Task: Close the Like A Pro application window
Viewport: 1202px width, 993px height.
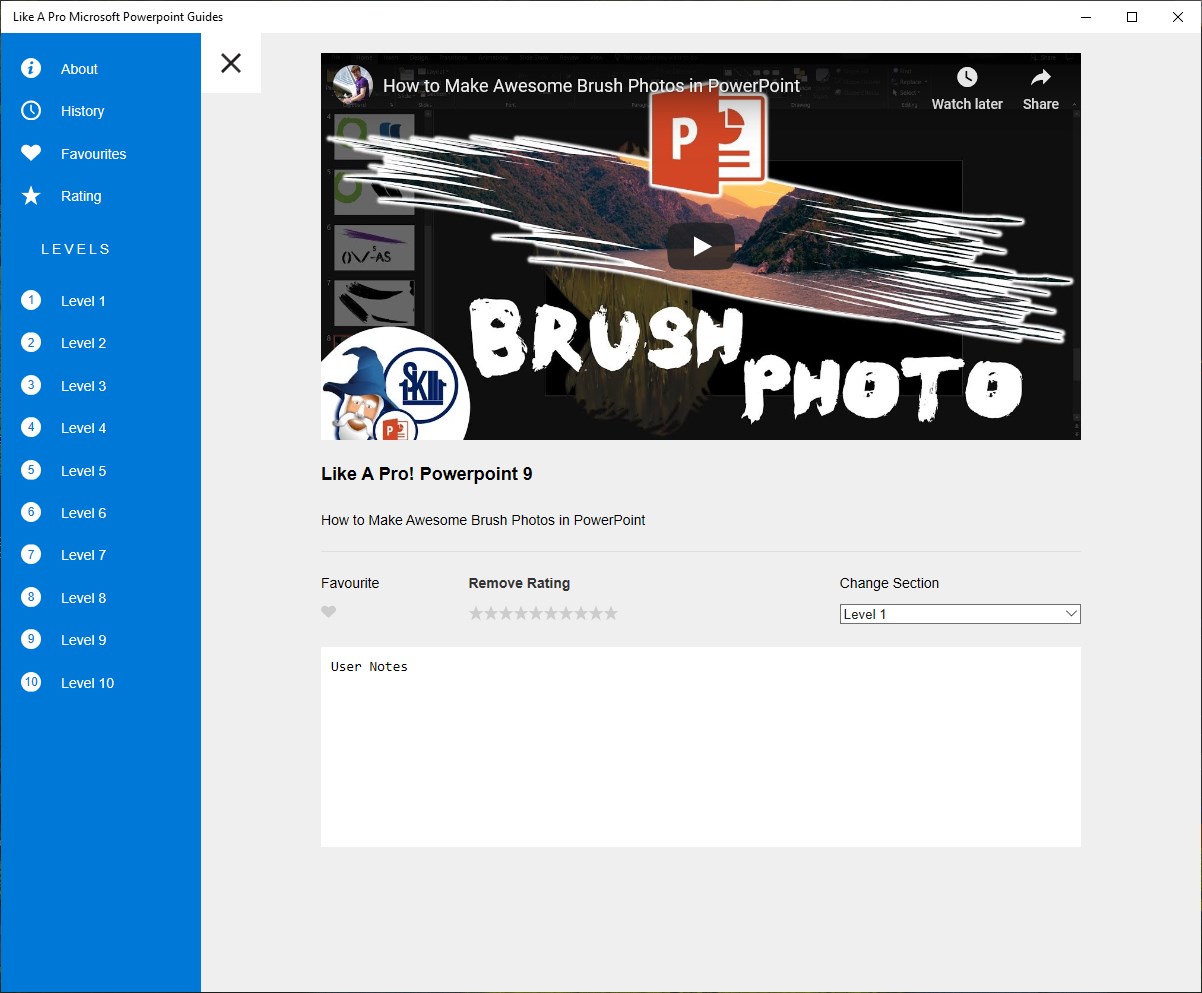Action: coord(1178,17)
